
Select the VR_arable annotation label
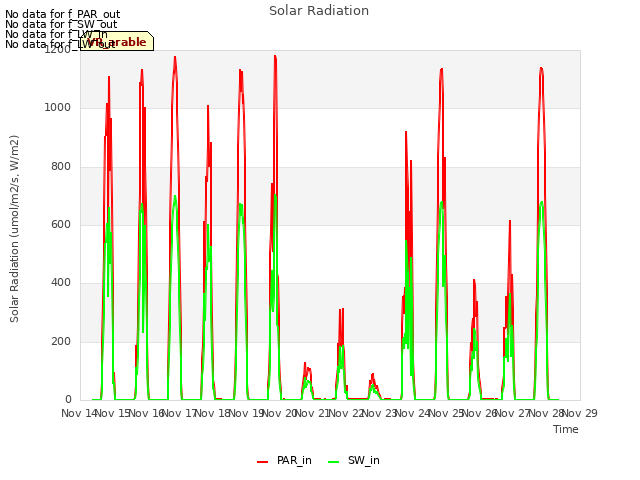pyautogui.click(x=117, y=41)
